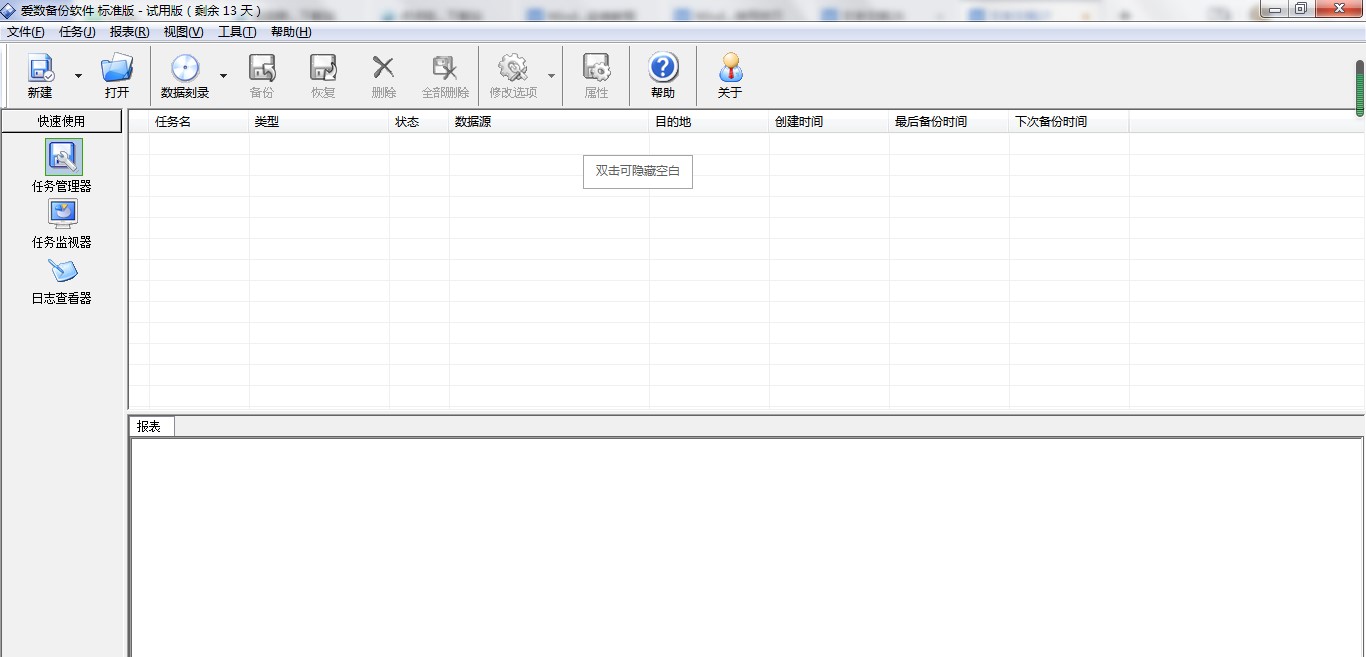Close the window with red X
The width and height of the screenshot is (1366, 657).
click(1337, 9)
